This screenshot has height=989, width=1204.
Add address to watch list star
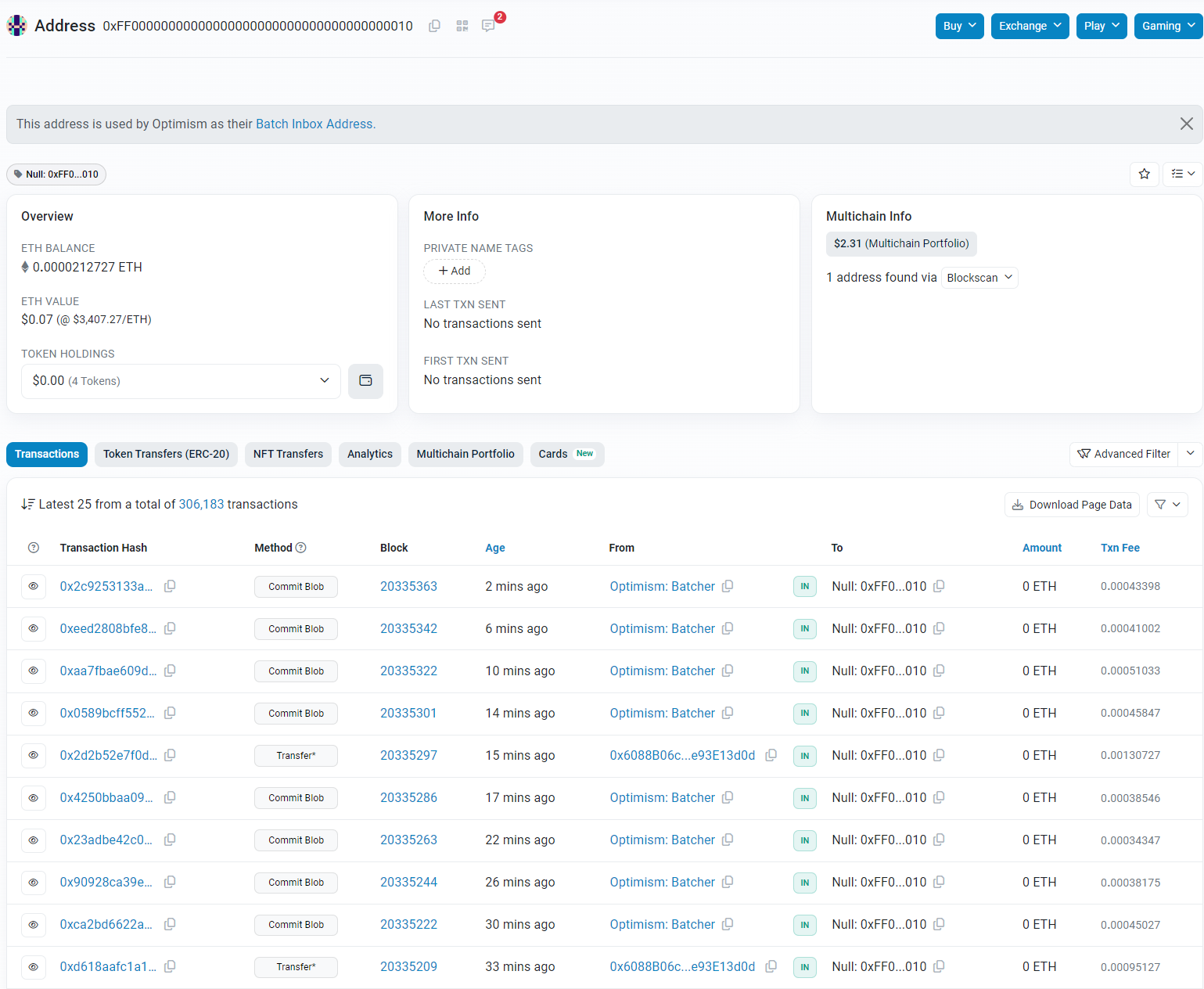tap(1145, 174)
